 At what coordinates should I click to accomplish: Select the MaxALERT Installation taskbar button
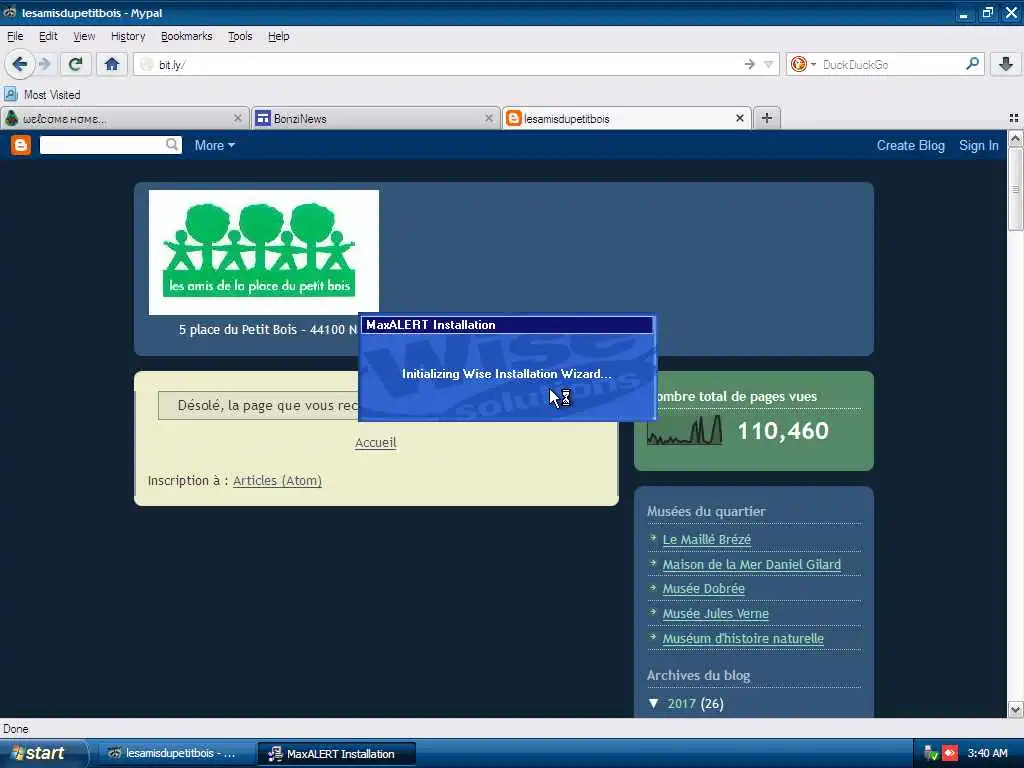pos(336,754)
